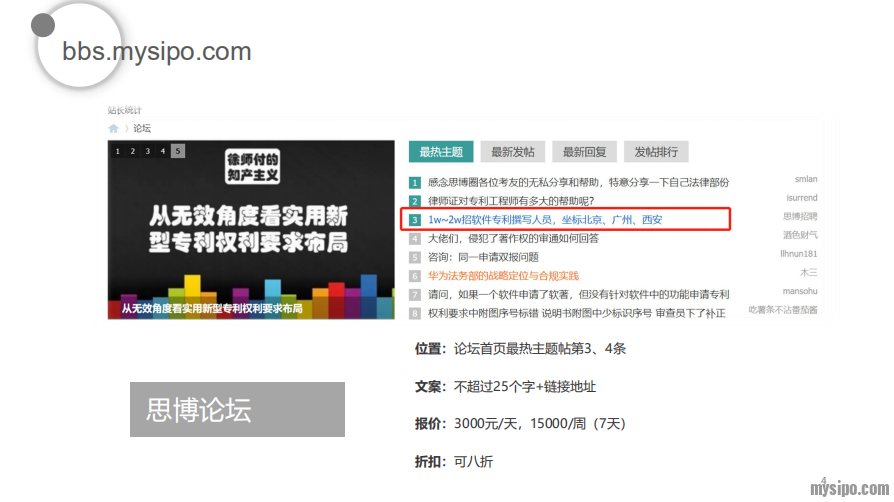This screenshot has width=894, height=502.
Task: Click the text 3000元/天，15000/周（7天）
Action: 540,424
